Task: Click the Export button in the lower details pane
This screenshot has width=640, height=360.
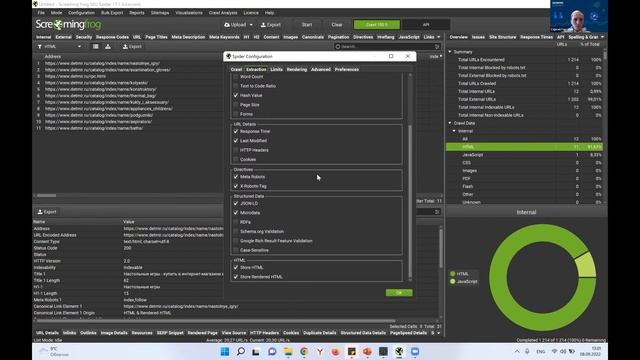Action: [47, 212]
